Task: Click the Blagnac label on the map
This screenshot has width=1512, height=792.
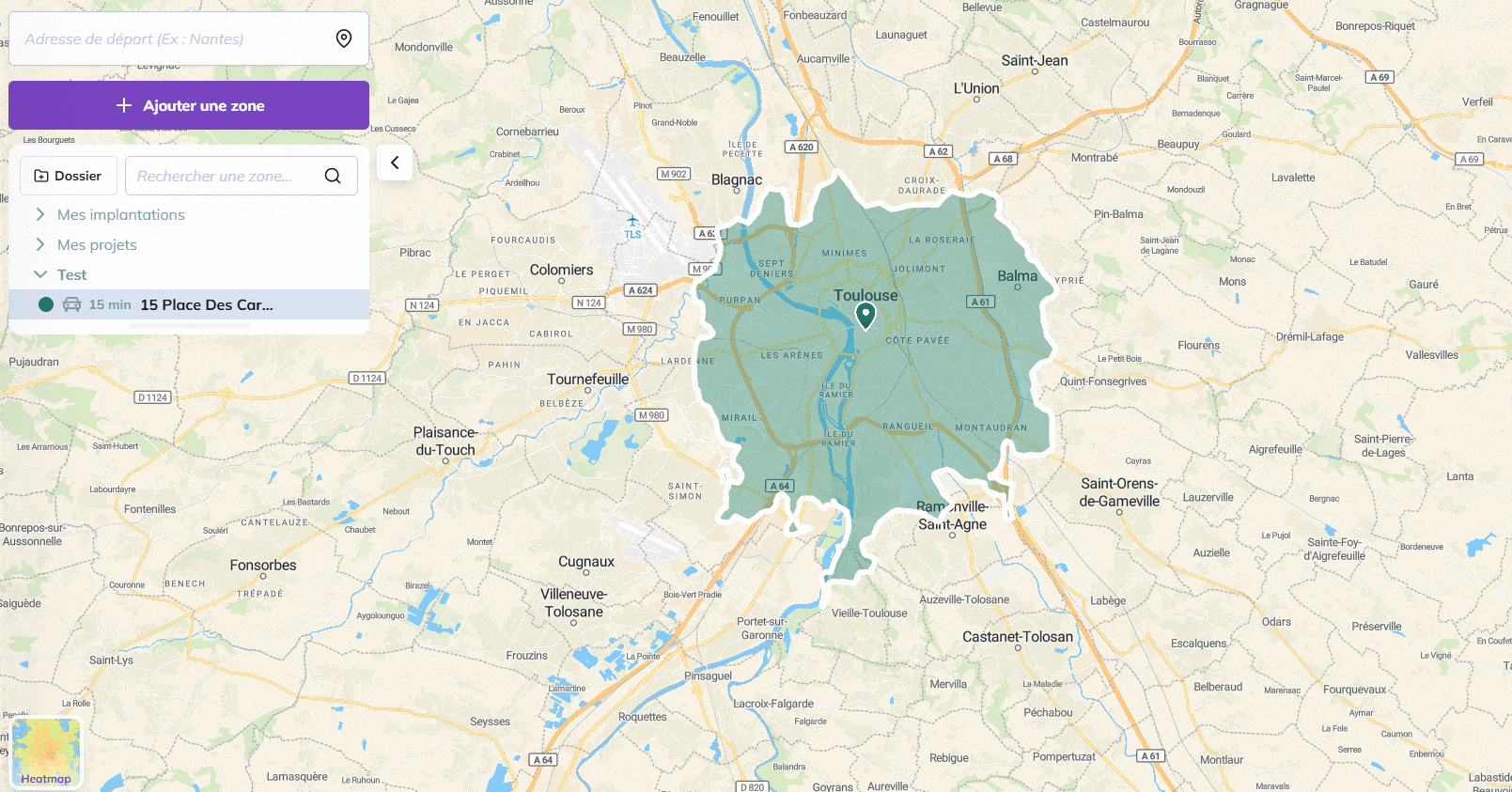Action: [737, 179]
